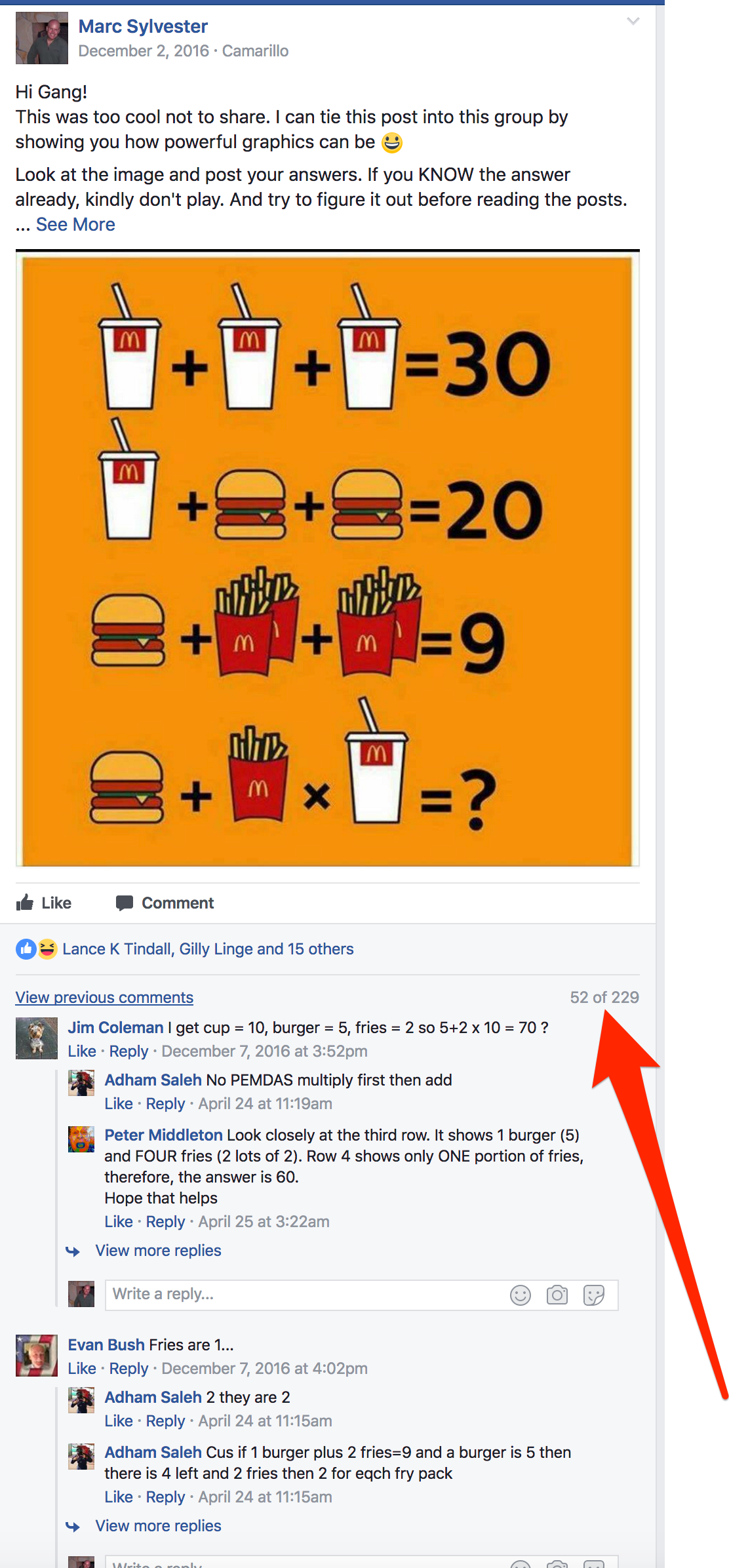
Task: Open emoji picker in Jim Coleman reply box
Action: 520,1295
